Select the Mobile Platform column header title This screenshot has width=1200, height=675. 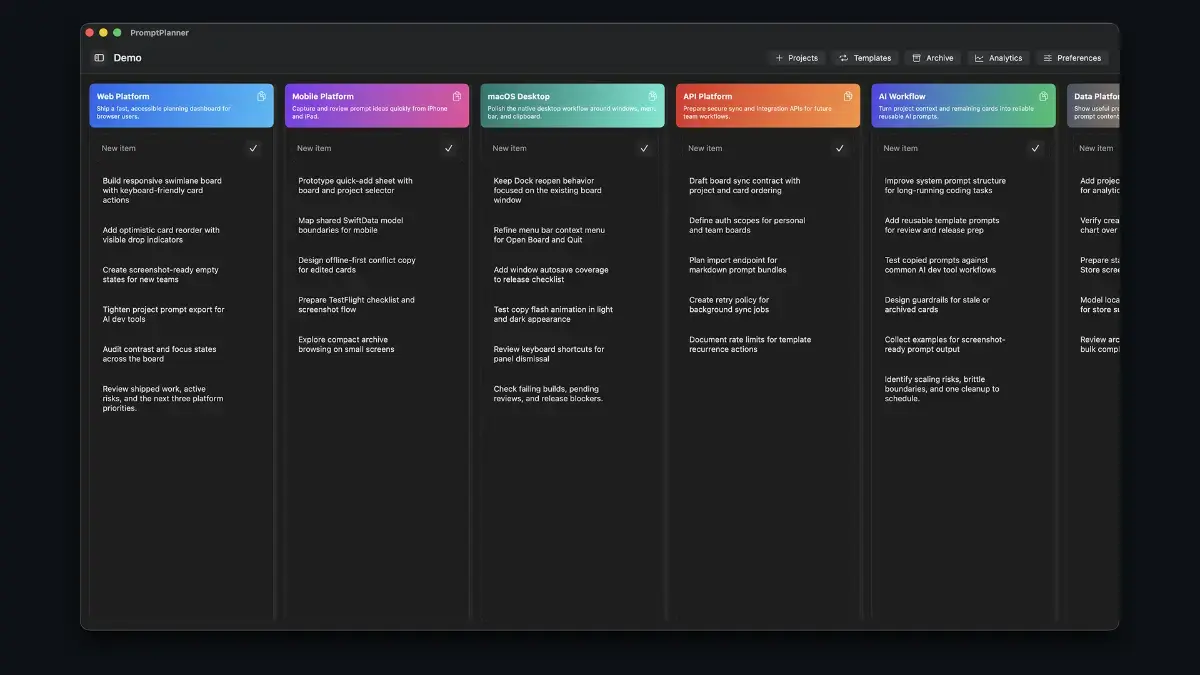(323, 97)
